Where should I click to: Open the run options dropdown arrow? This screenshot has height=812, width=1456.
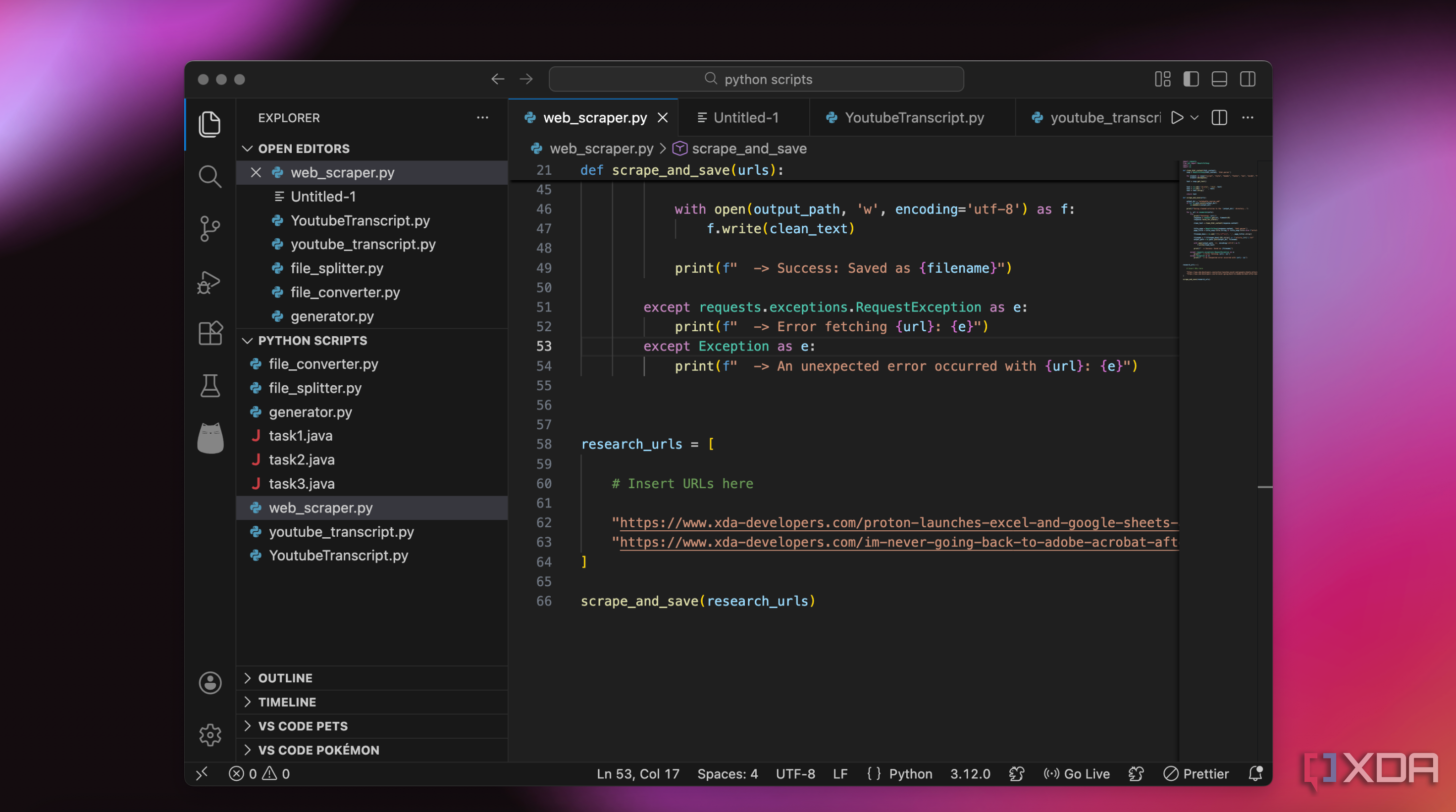(1195, 117)
